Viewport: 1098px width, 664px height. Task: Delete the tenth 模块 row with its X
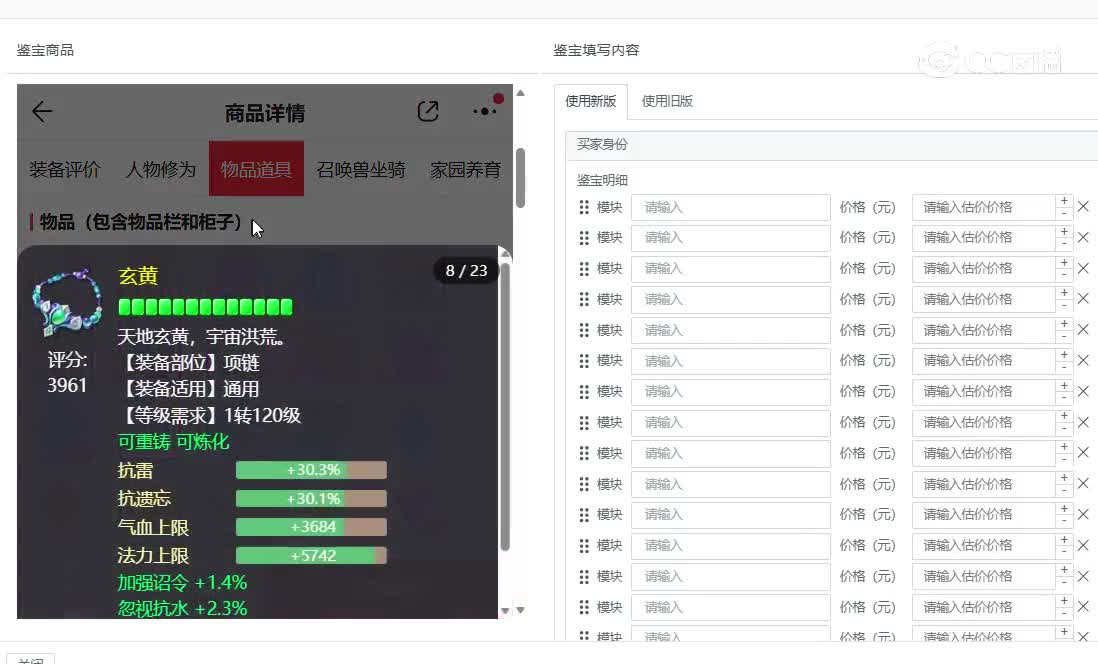[1083, 484]
